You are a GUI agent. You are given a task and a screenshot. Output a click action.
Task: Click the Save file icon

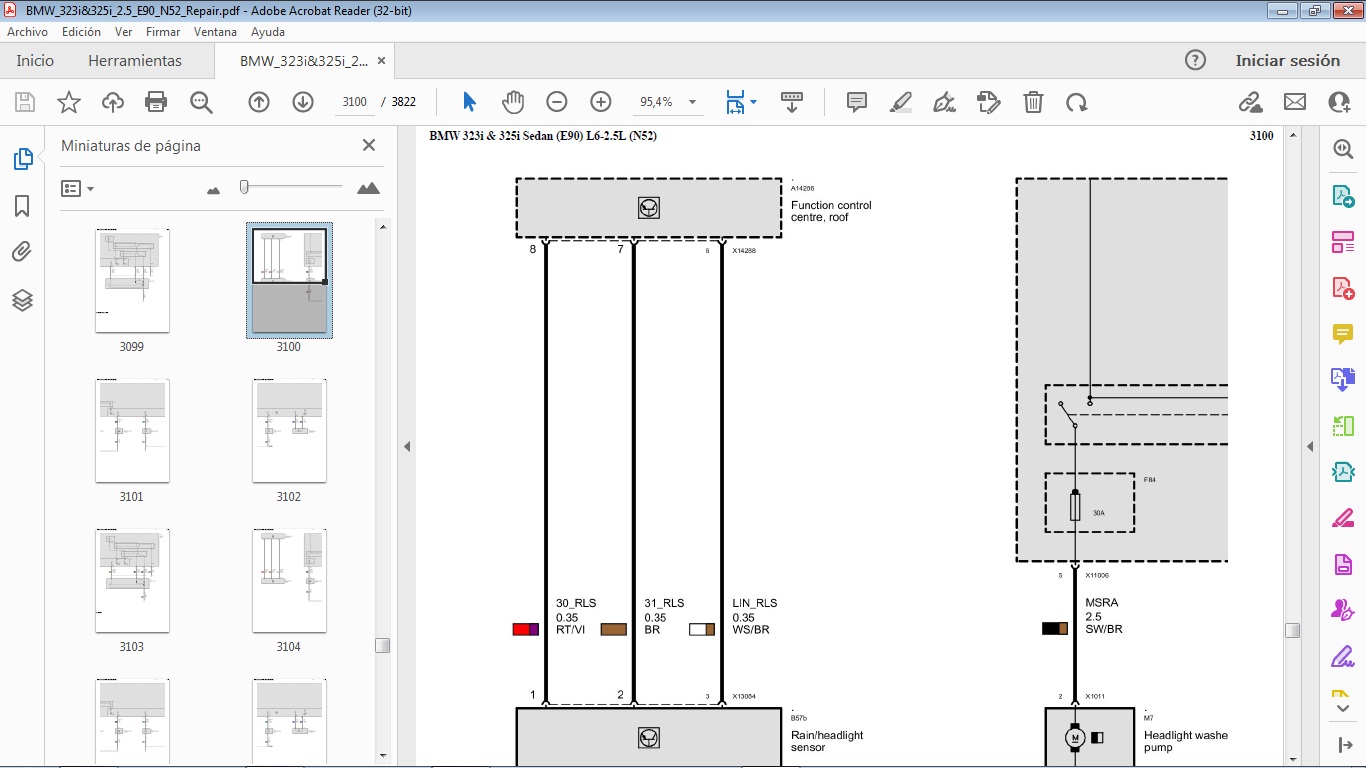click(x=25, y=102)
